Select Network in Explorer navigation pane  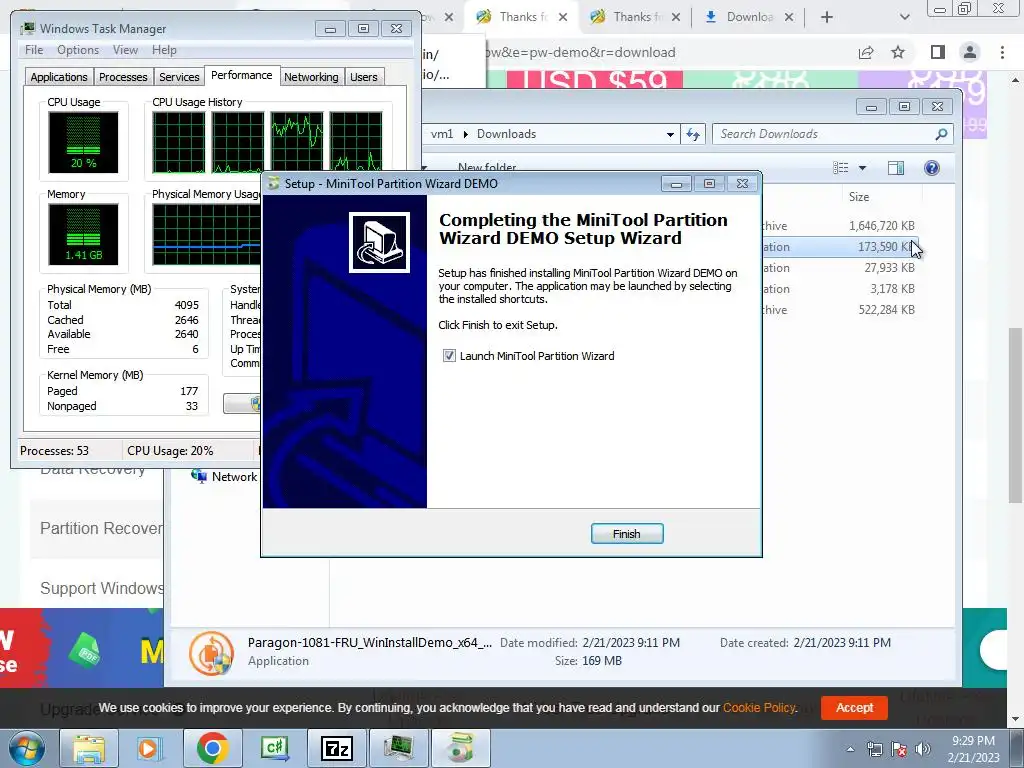pos(224,477)
